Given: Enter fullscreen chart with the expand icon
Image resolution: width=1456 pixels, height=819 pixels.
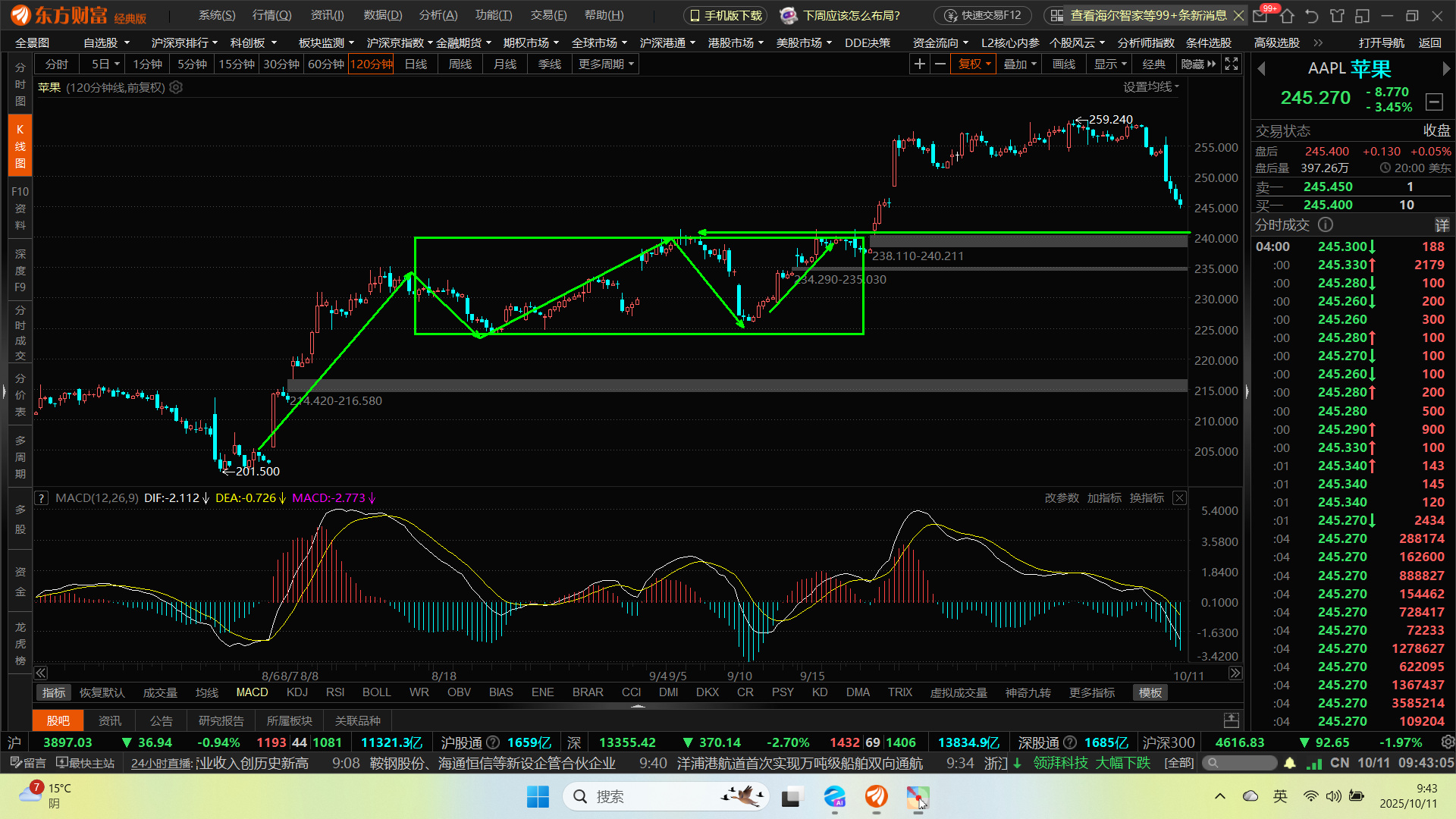Looking at the screenshot, I should click(x=1232, y=64).
